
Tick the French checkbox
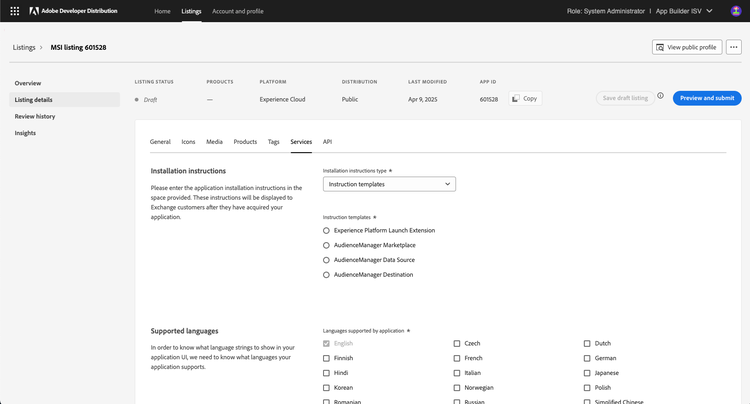point(457,358)
